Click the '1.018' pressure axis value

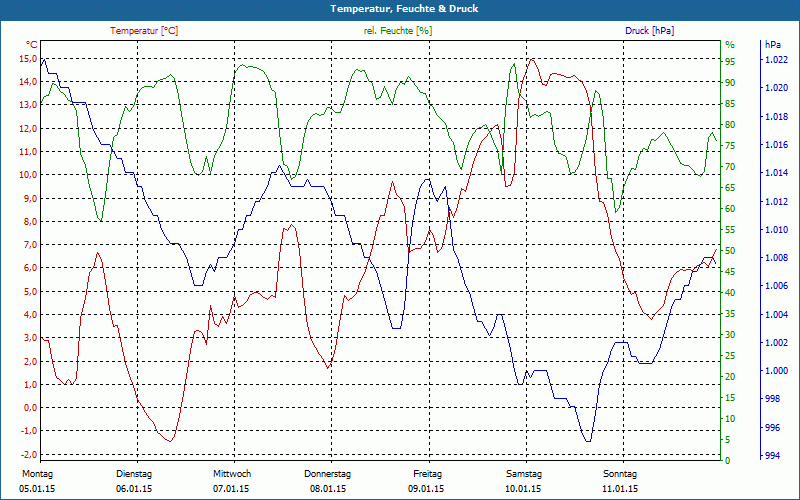(x=777, y=116)
